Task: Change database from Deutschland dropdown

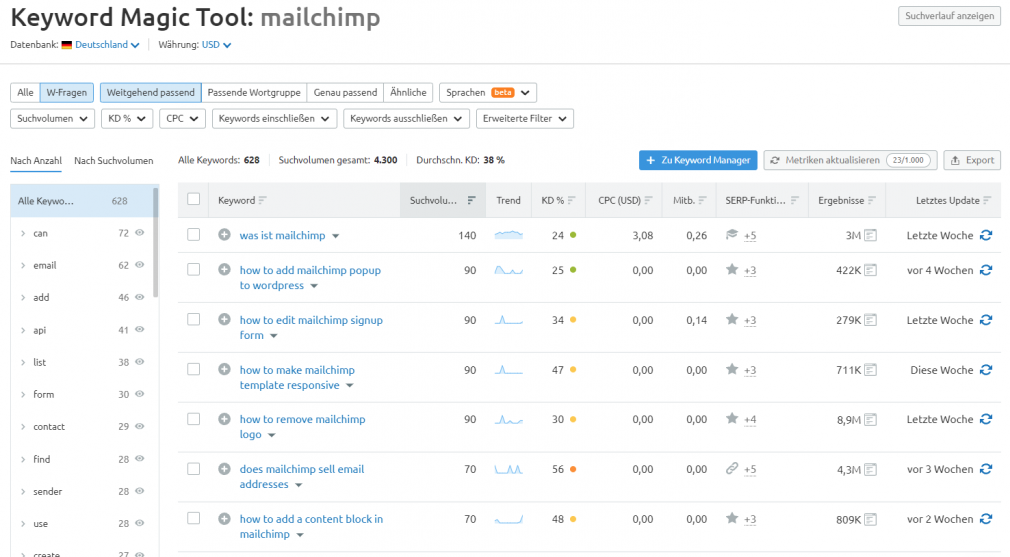Action: [x=107, y=44]
